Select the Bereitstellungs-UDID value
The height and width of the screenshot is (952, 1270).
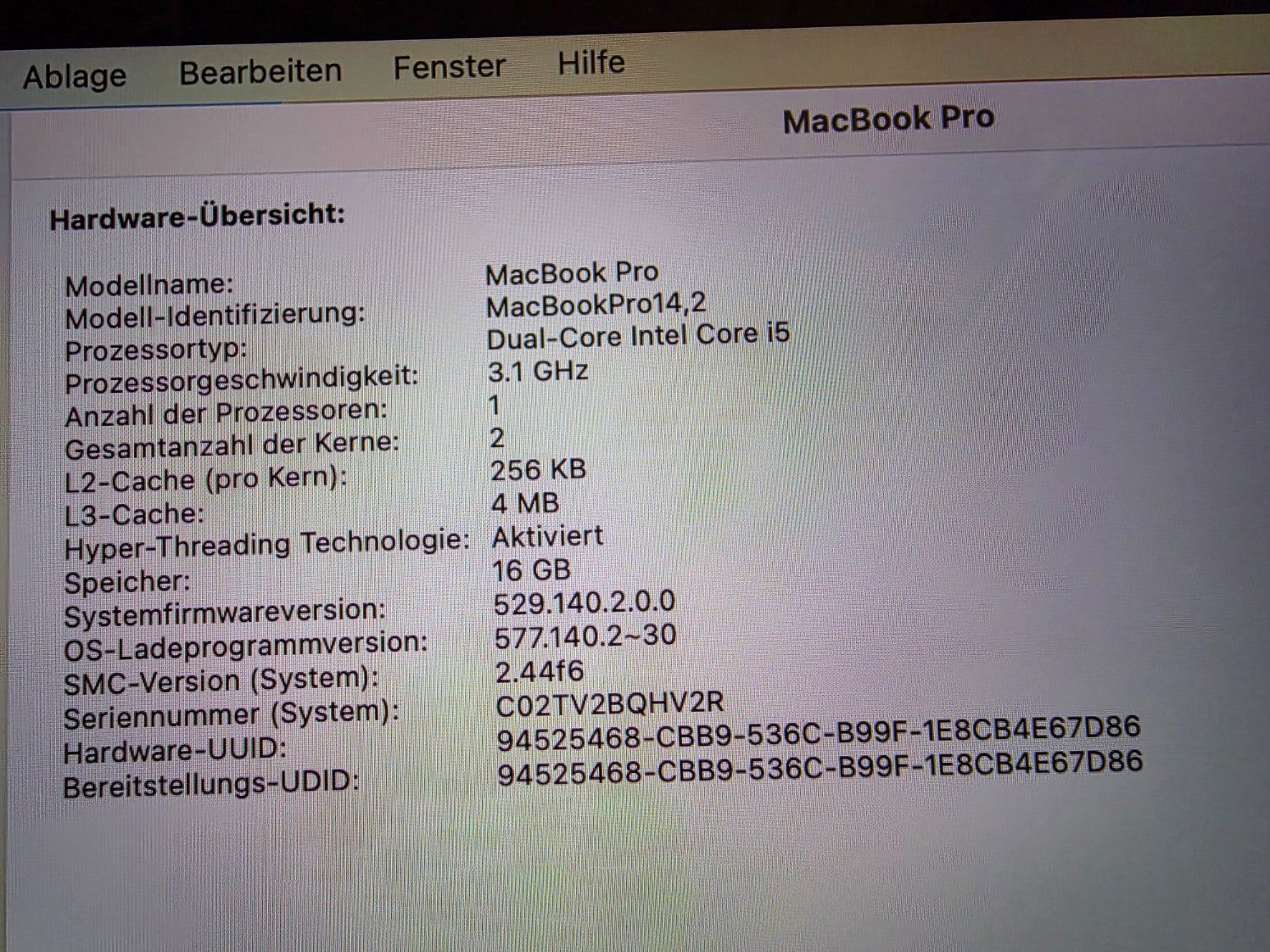[820, 767]
